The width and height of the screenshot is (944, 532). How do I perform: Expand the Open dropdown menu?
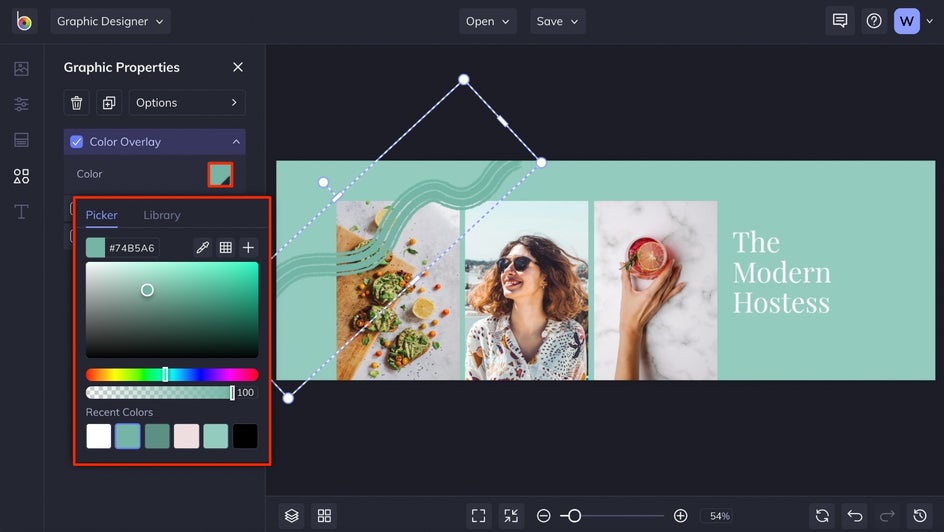(487, 21)
